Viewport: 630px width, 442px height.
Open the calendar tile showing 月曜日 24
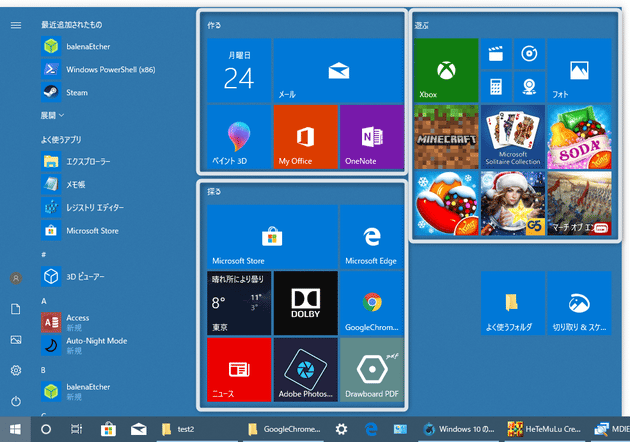pos(239,70)
